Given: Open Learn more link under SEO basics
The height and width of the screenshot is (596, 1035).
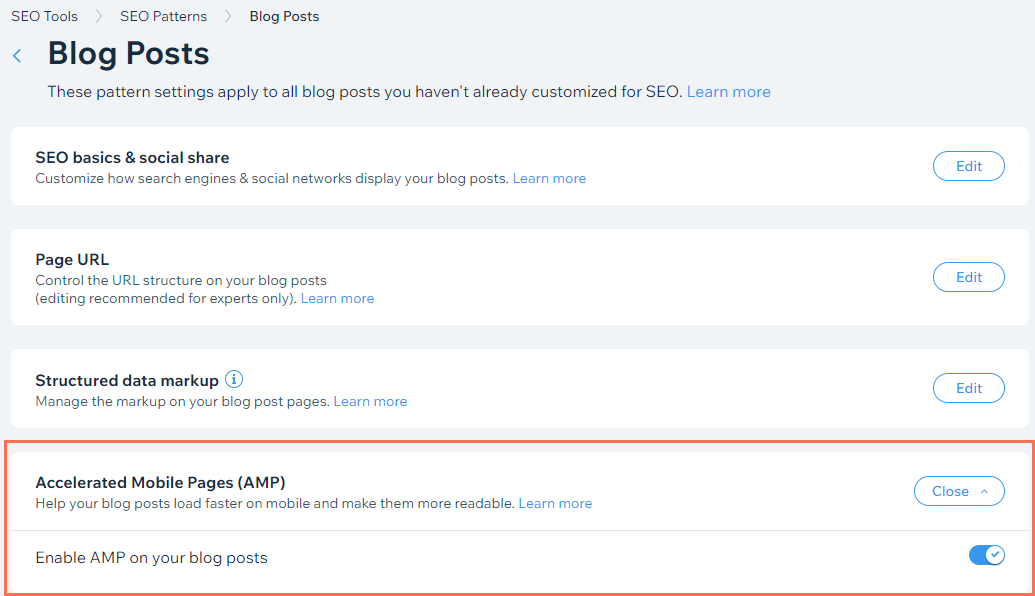Looking at the screenshot, I should (549, 178).
